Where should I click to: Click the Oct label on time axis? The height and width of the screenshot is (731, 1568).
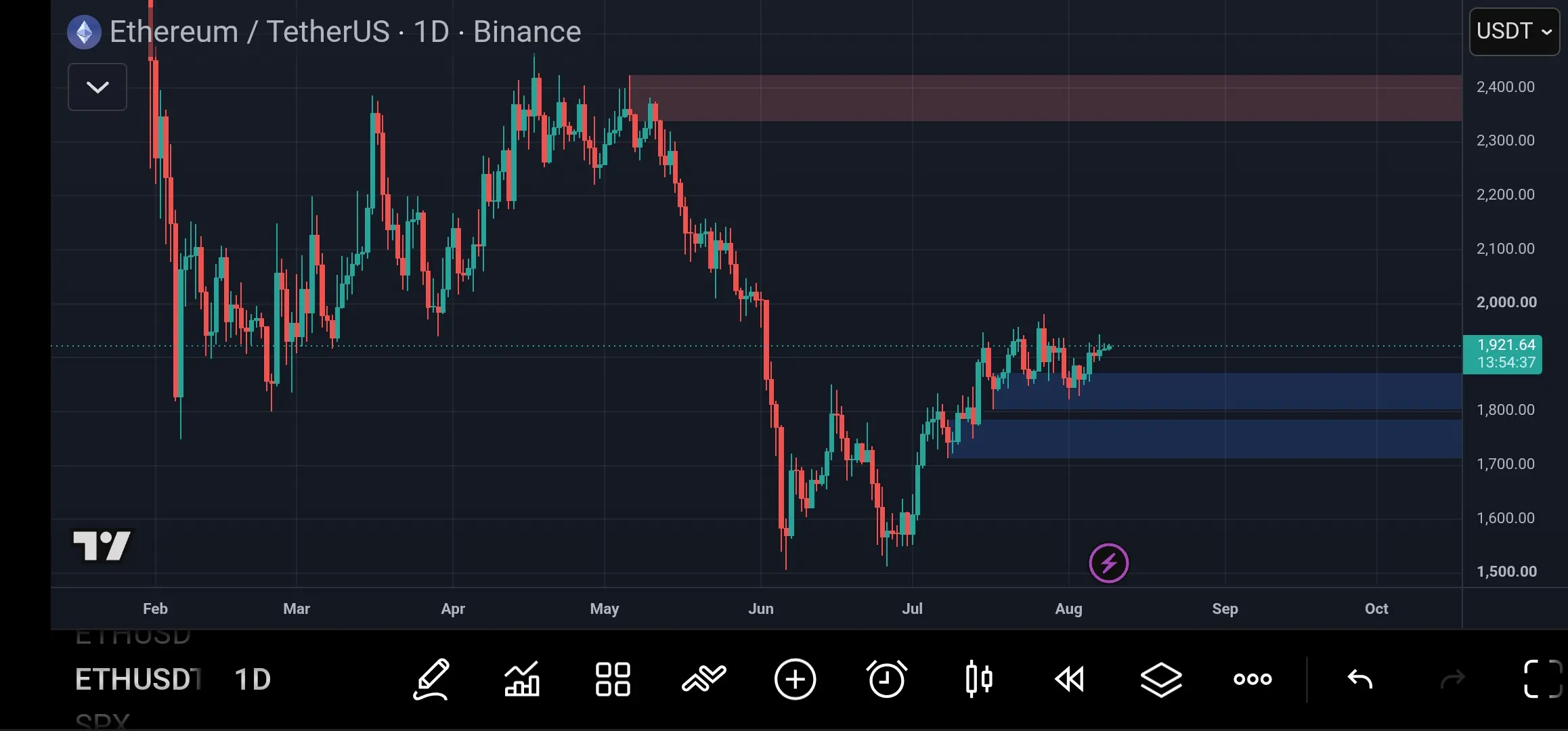tap(1376, 608)
